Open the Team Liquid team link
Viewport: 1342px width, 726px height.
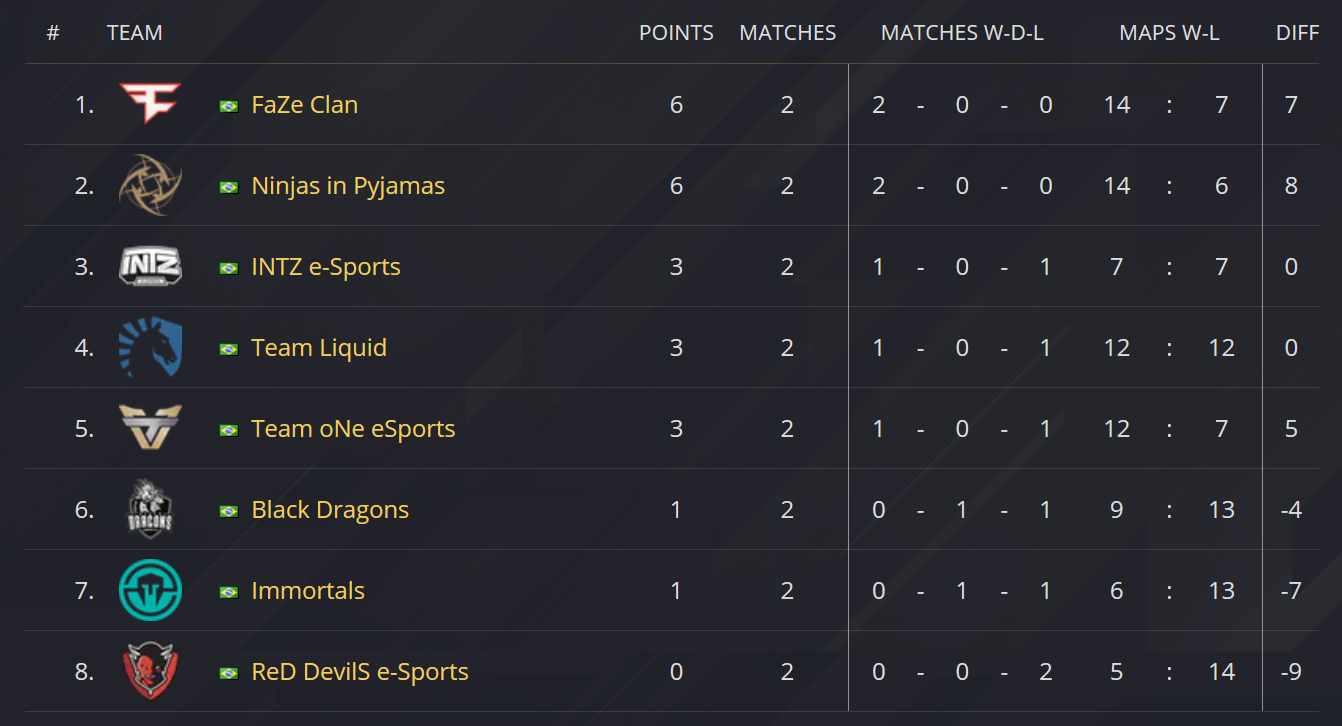point(319,348)
